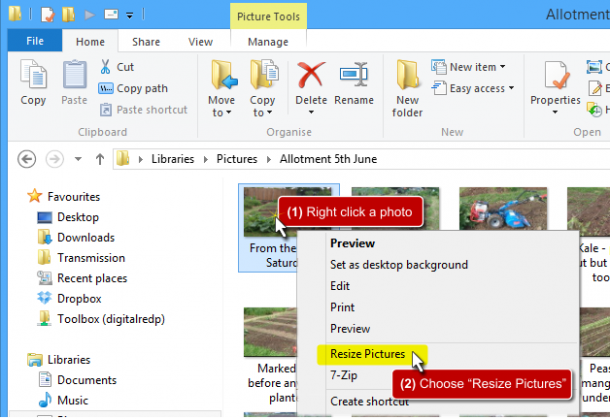This screenshot has width=610, height=419.
Task: Click the Properties icon
Action: pyautogui.click(x=557, y=75)
